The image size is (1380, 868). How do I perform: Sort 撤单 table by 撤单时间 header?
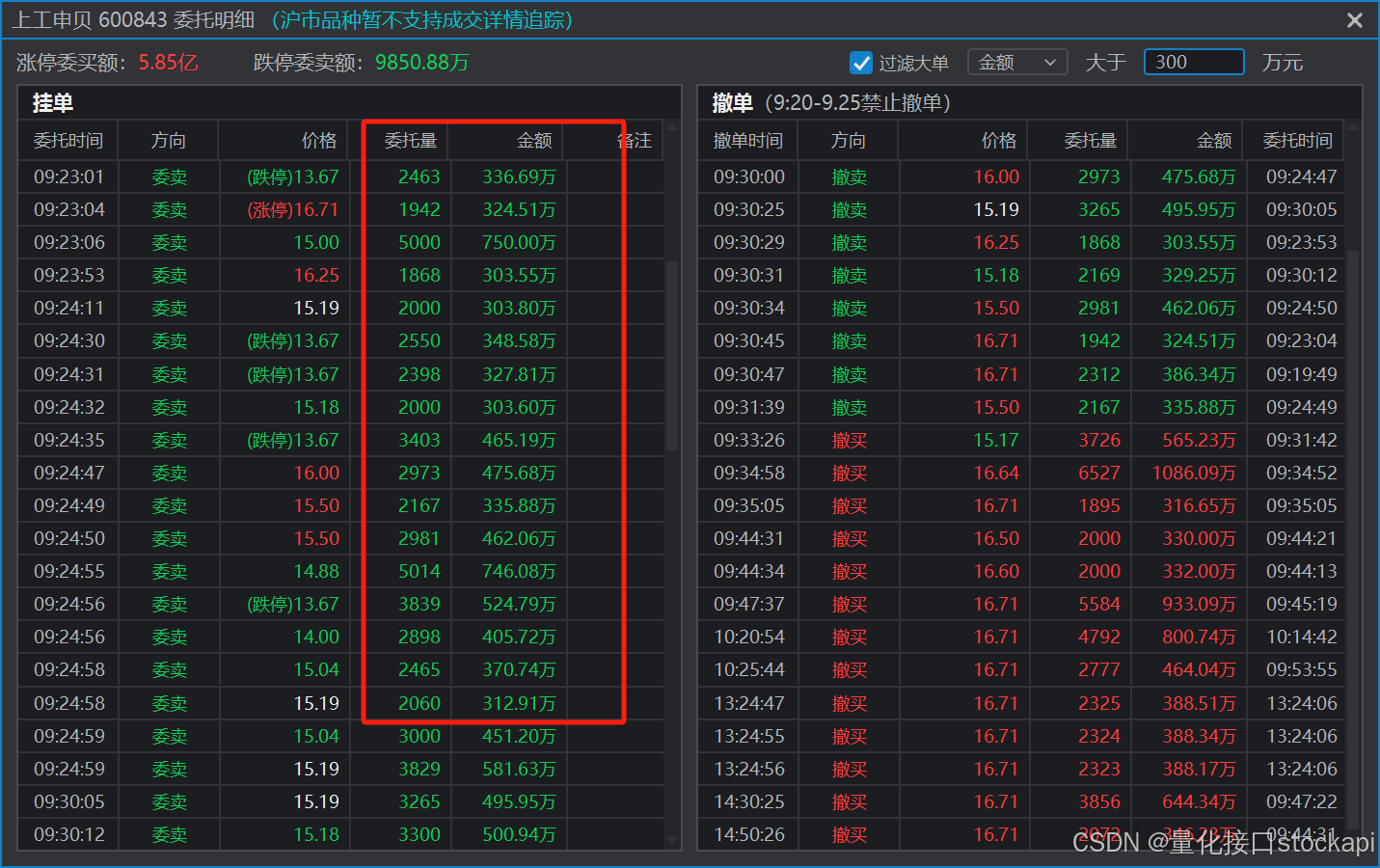coord(747,141)
